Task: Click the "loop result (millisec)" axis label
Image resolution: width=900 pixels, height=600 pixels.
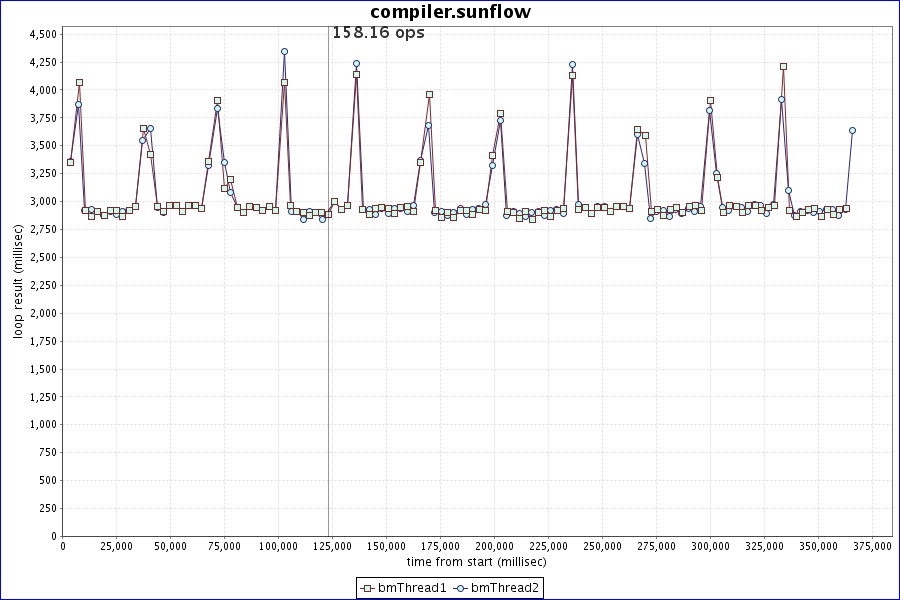Action: (18, 280)
